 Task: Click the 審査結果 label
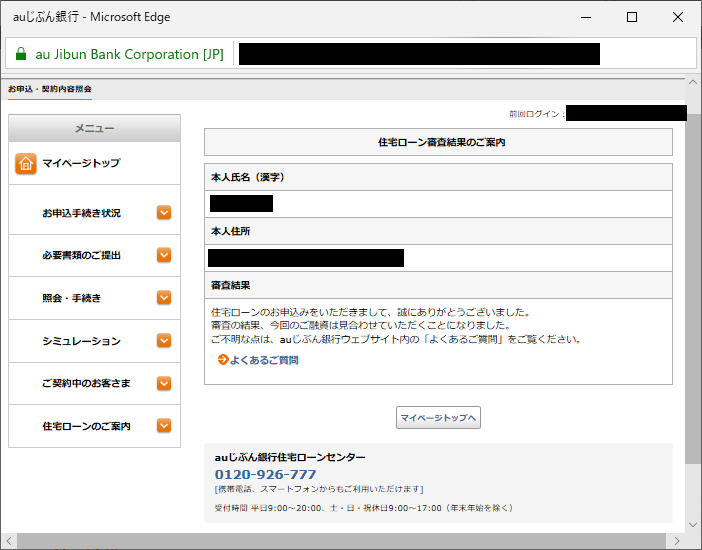coord(231,285)
